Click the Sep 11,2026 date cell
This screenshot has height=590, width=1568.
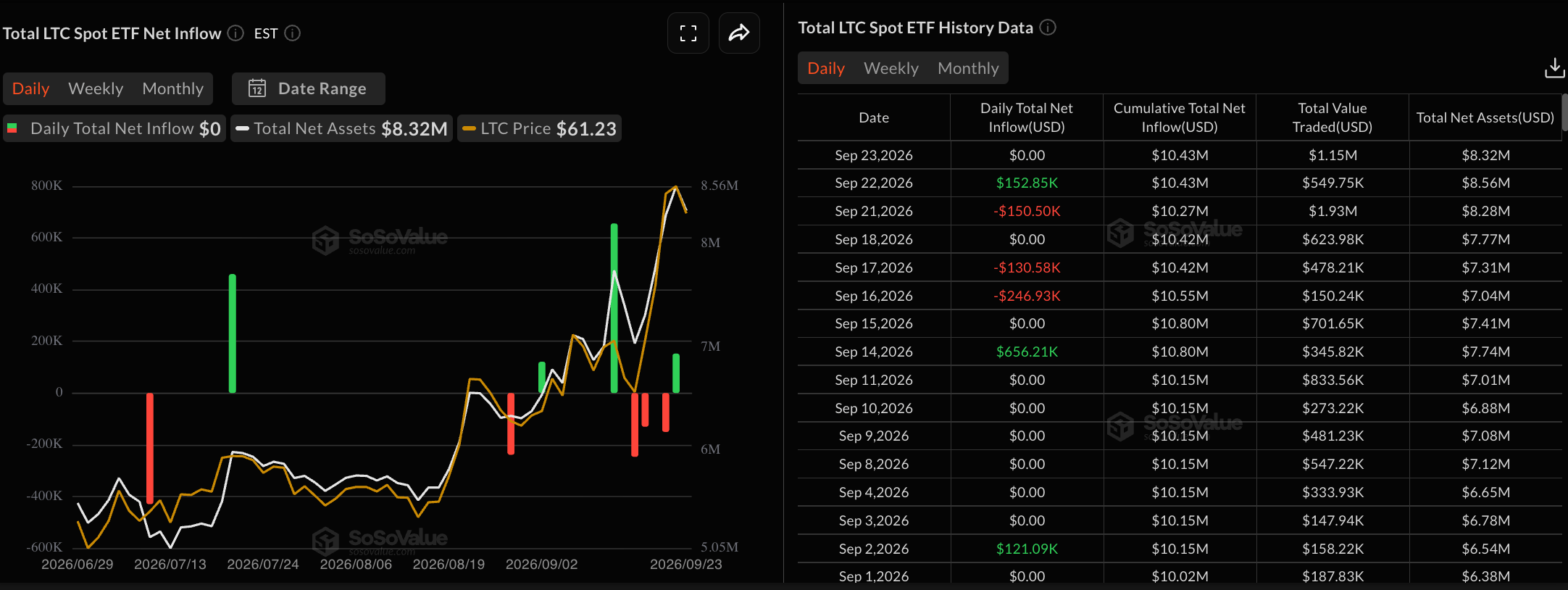click(x=874, y=380)
